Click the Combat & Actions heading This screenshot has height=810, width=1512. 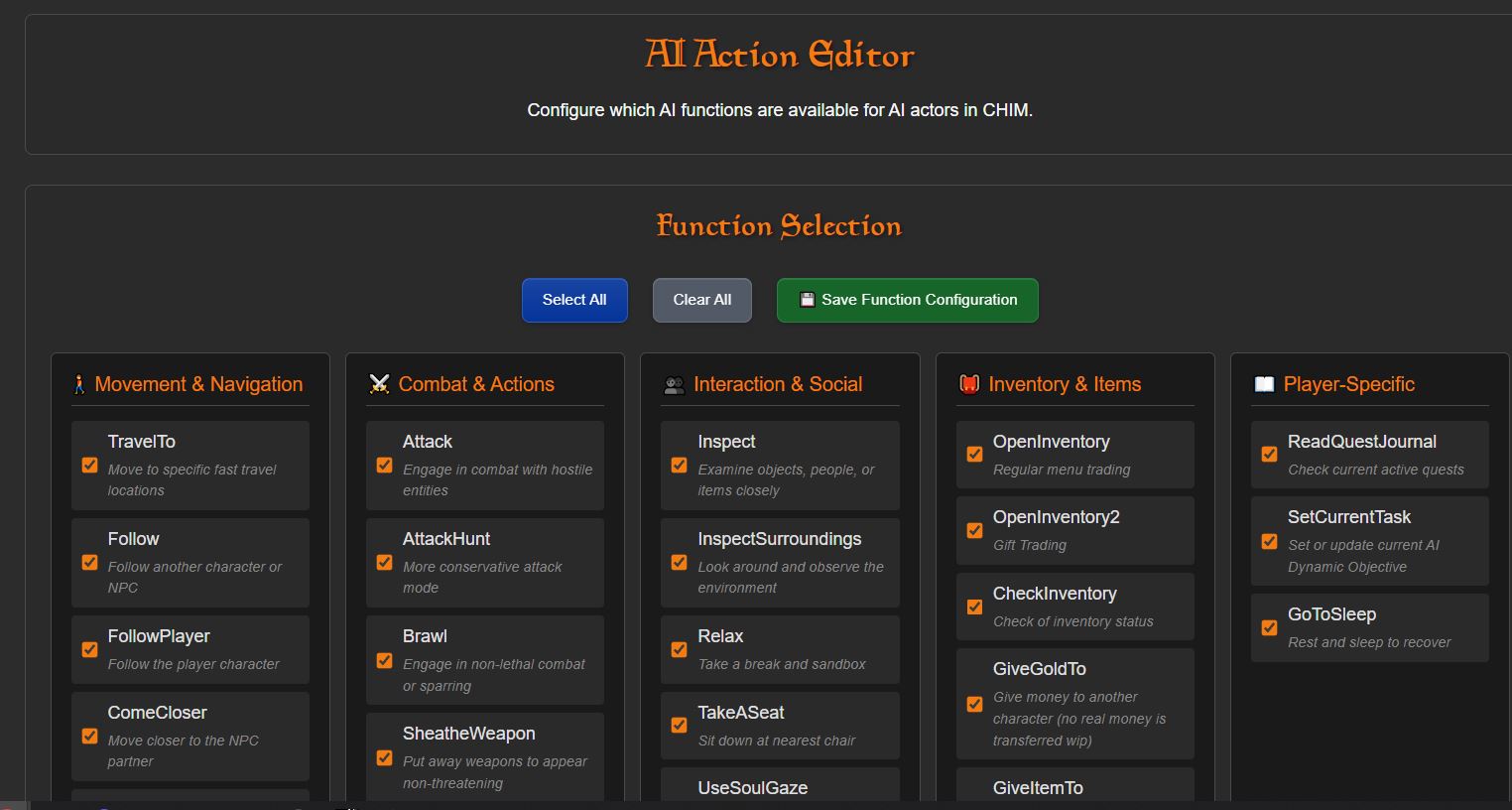pyautogui.click(x=476, y=384)
